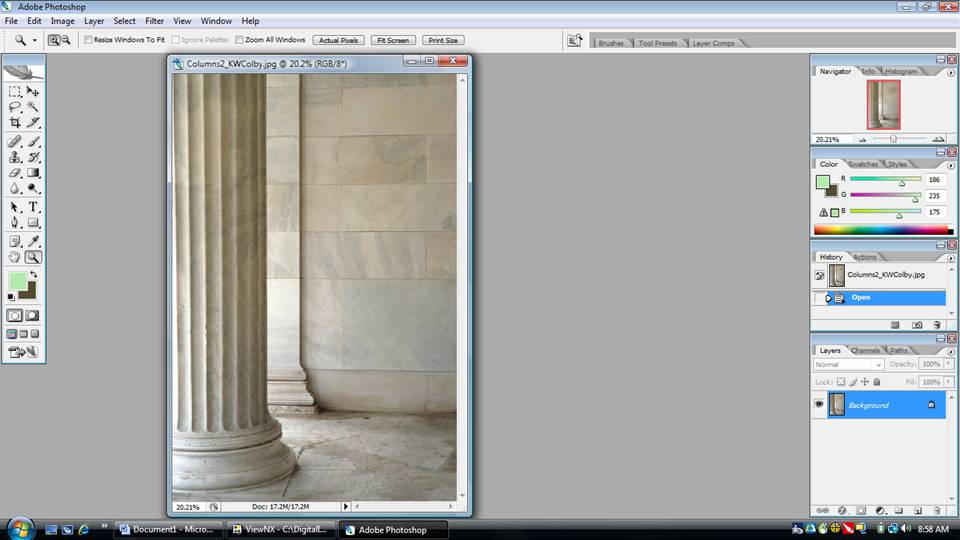The image size is (960, 540).
Task: Select the Hand tool
Action: click(x=15, y=257)
